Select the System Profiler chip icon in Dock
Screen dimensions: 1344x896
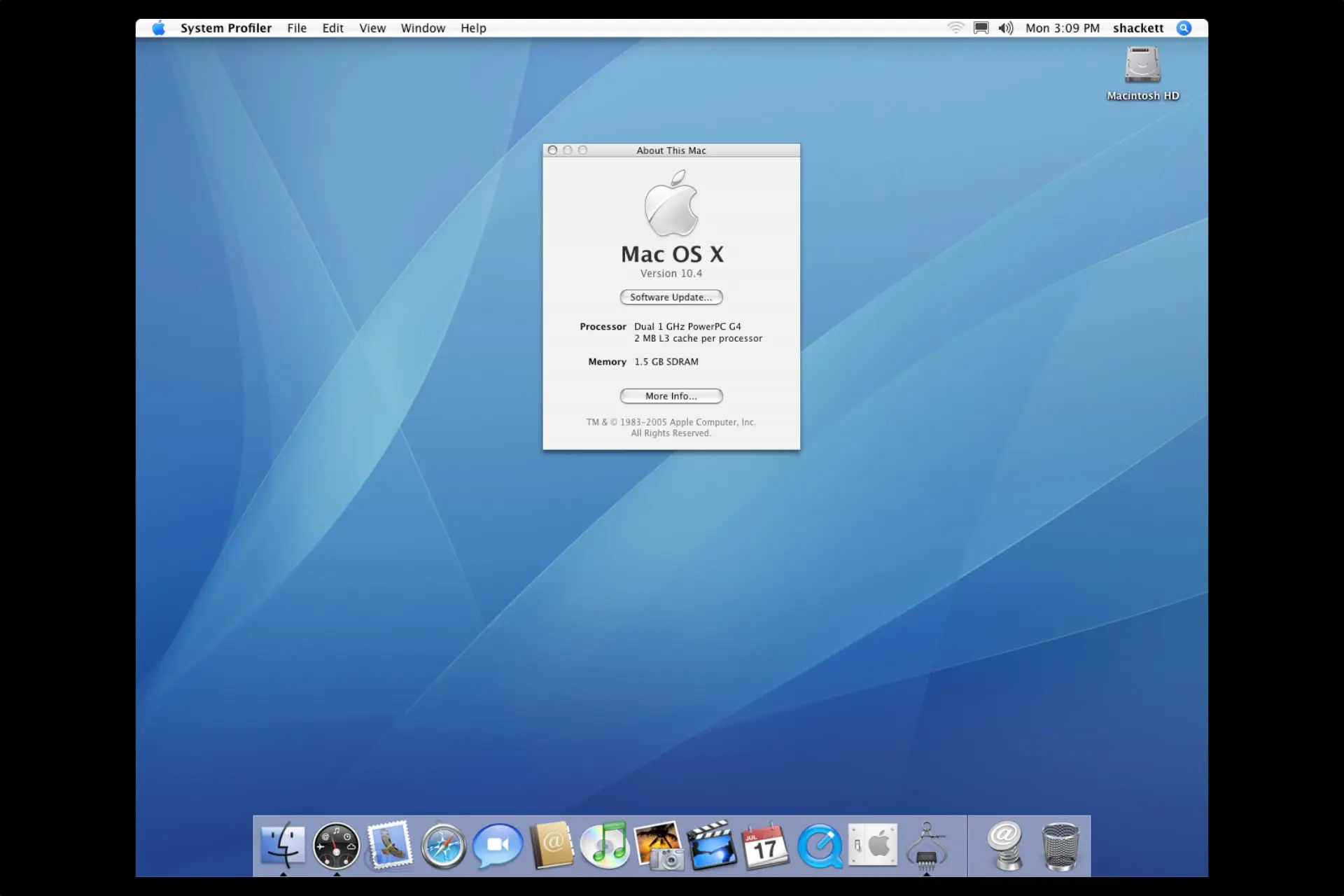pyautogui.click(x=927, y=846)
